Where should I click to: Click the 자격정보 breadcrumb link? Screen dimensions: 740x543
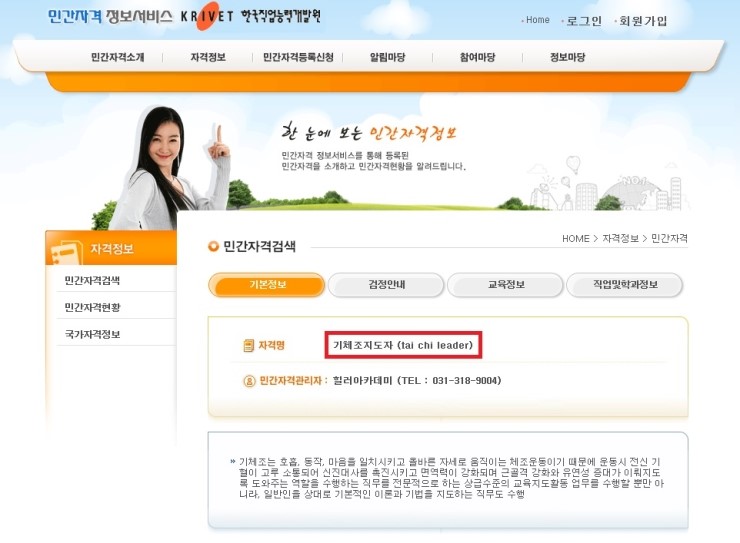coord(620,239)
